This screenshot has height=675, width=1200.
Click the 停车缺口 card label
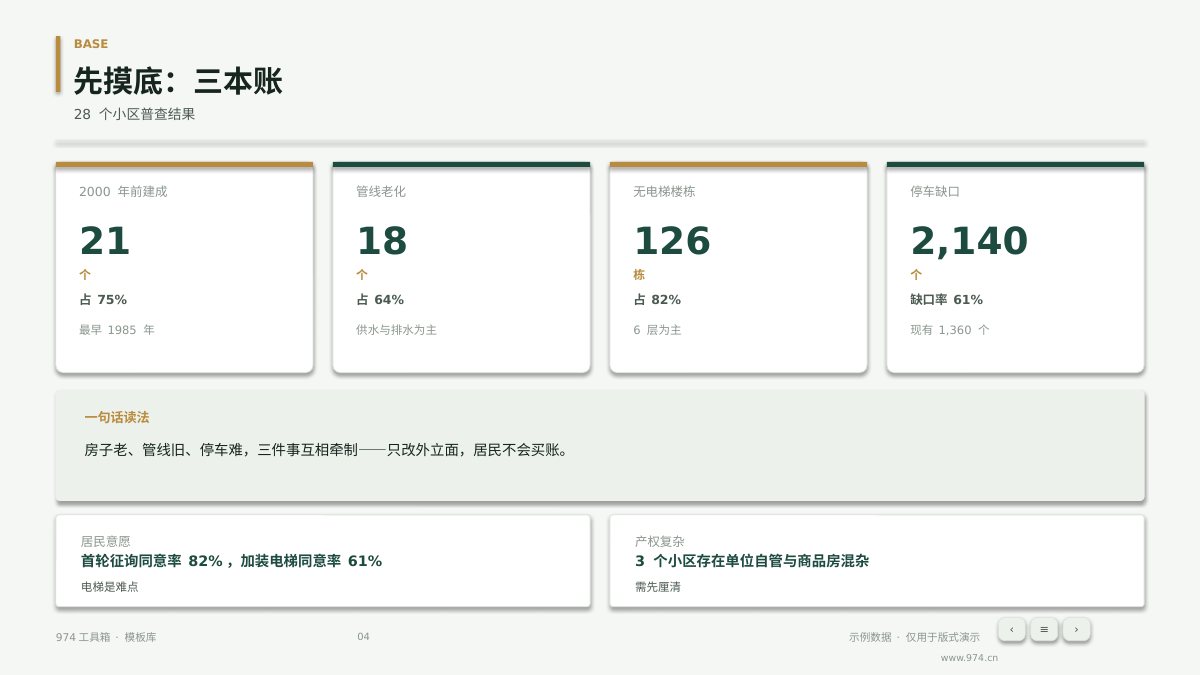[x=935, y=191]
